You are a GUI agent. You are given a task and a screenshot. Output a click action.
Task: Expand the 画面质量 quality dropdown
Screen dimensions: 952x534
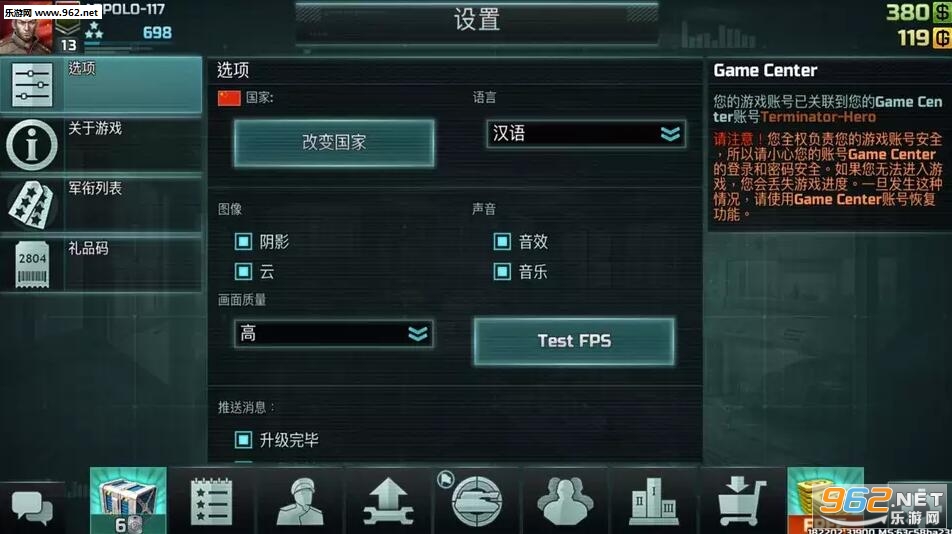click(x=333, y=333)
